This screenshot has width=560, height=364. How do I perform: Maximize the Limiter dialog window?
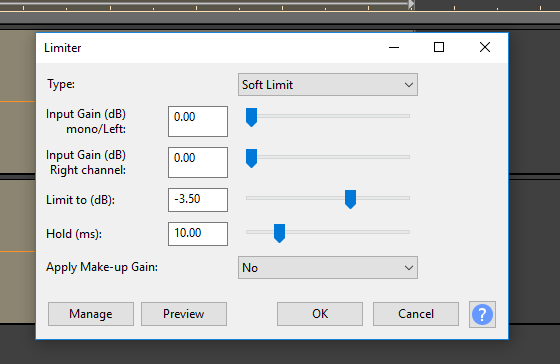click(x=439, y=47)
